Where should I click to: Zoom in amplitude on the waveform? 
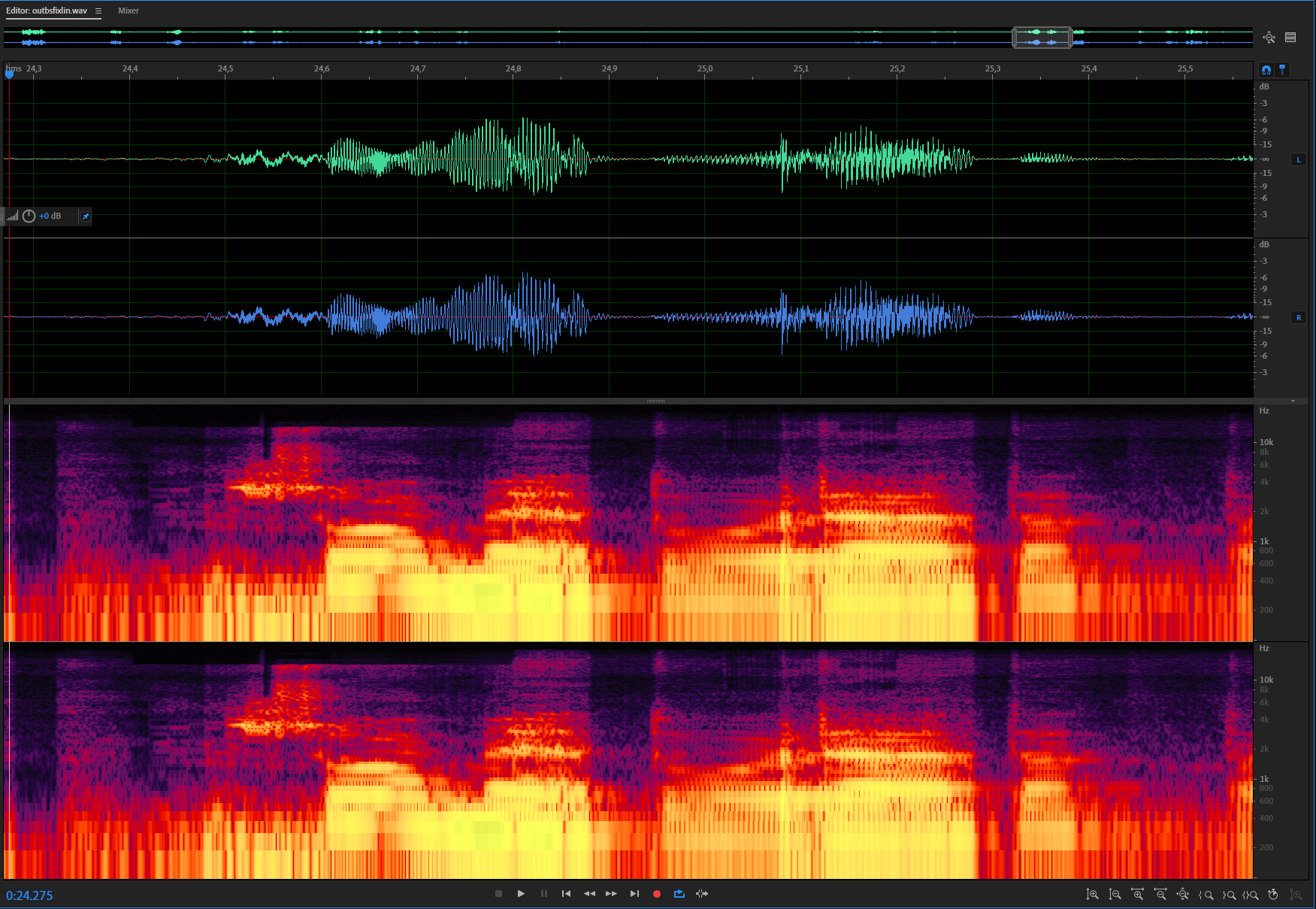click(1092, 895)
